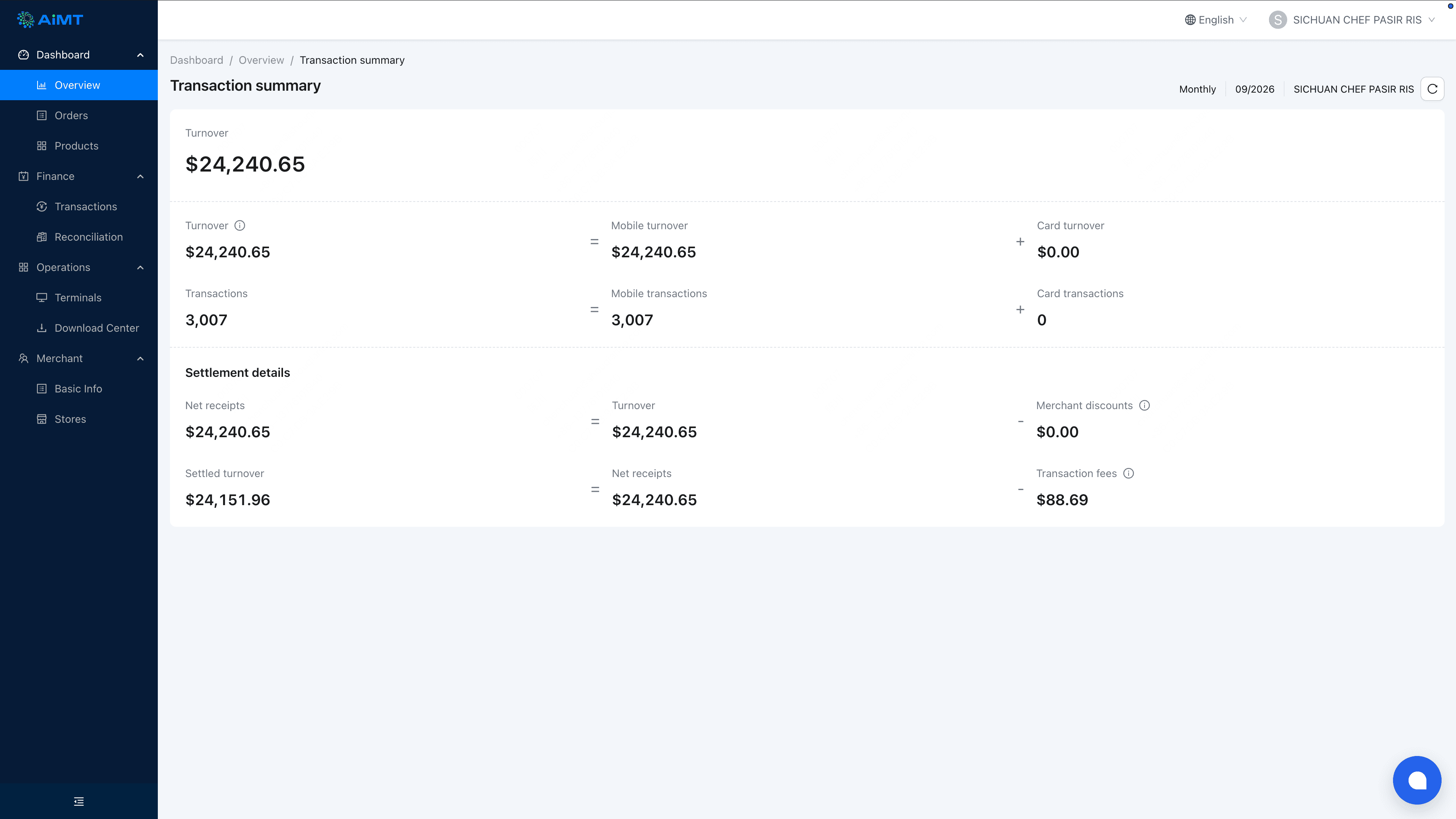The image size is (1456, 819).
Task: Click the Reconciliation calculator icon
Action: tap(41, 237)
